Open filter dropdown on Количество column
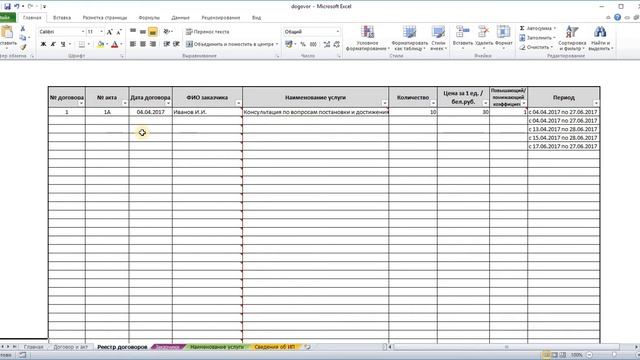This screenshot has width=640, height=360. [433, 103]
